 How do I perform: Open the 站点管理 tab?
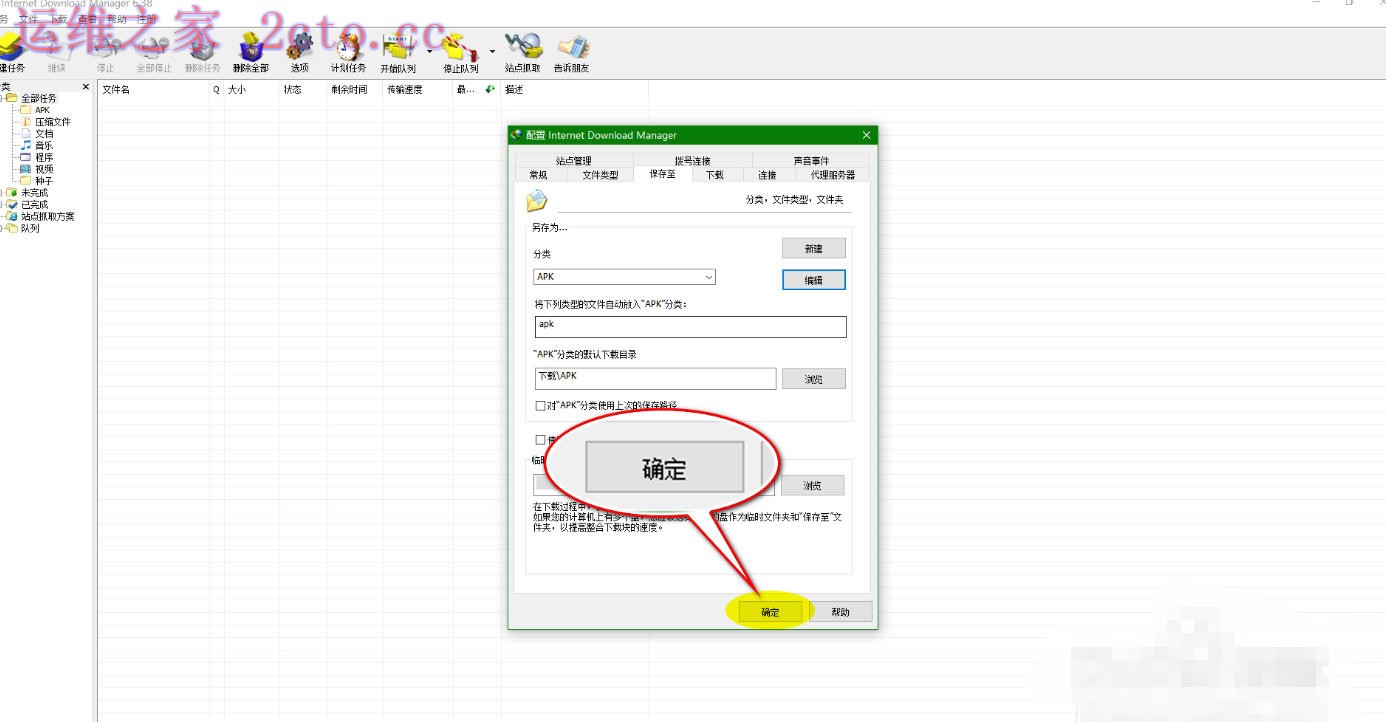pos(574,160)
